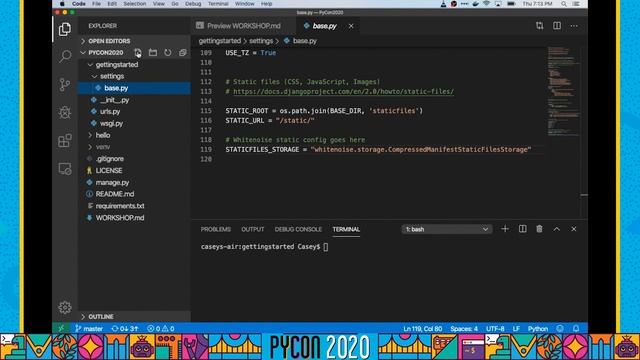Open the Search view in activity bar
Screen dimensions: 640x360
click(65, 56)
